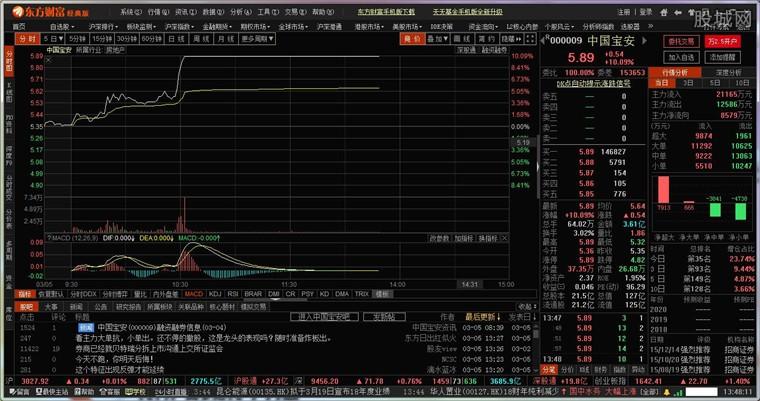Switch chart to 5分钟 period
The height and width of the screenshot is (401, 760).
click(x=78, y=39)
